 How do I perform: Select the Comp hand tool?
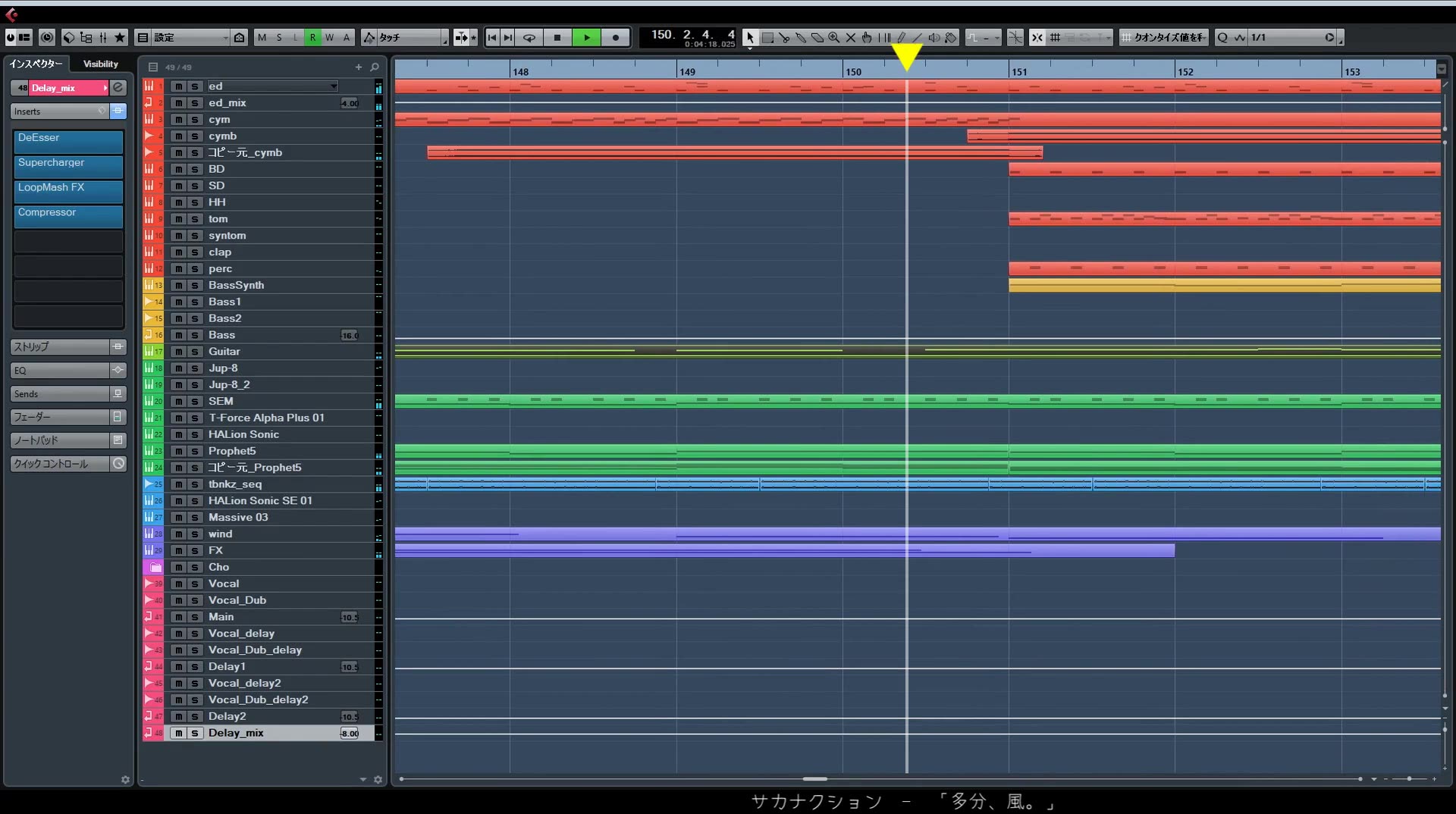[868, 37]
